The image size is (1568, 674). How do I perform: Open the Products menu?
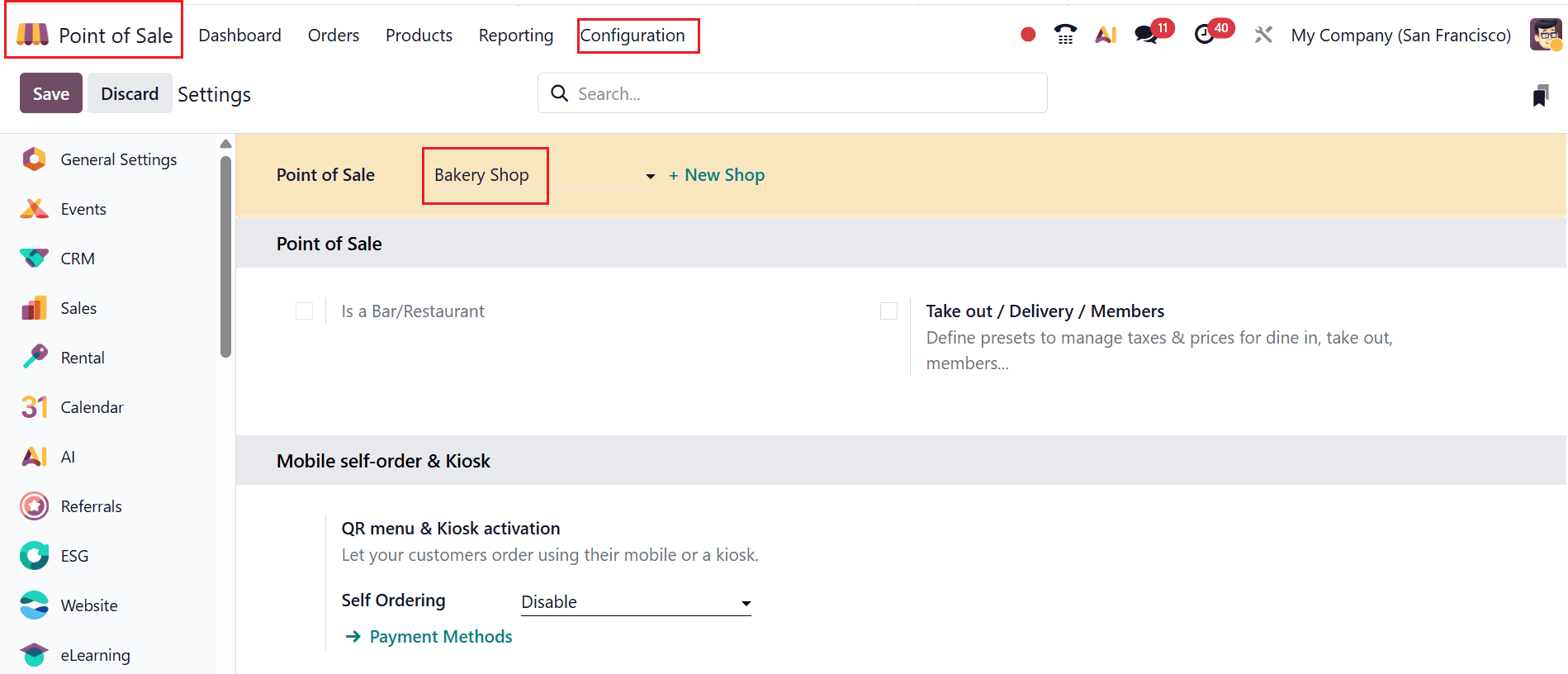click(x=419, y=35)
